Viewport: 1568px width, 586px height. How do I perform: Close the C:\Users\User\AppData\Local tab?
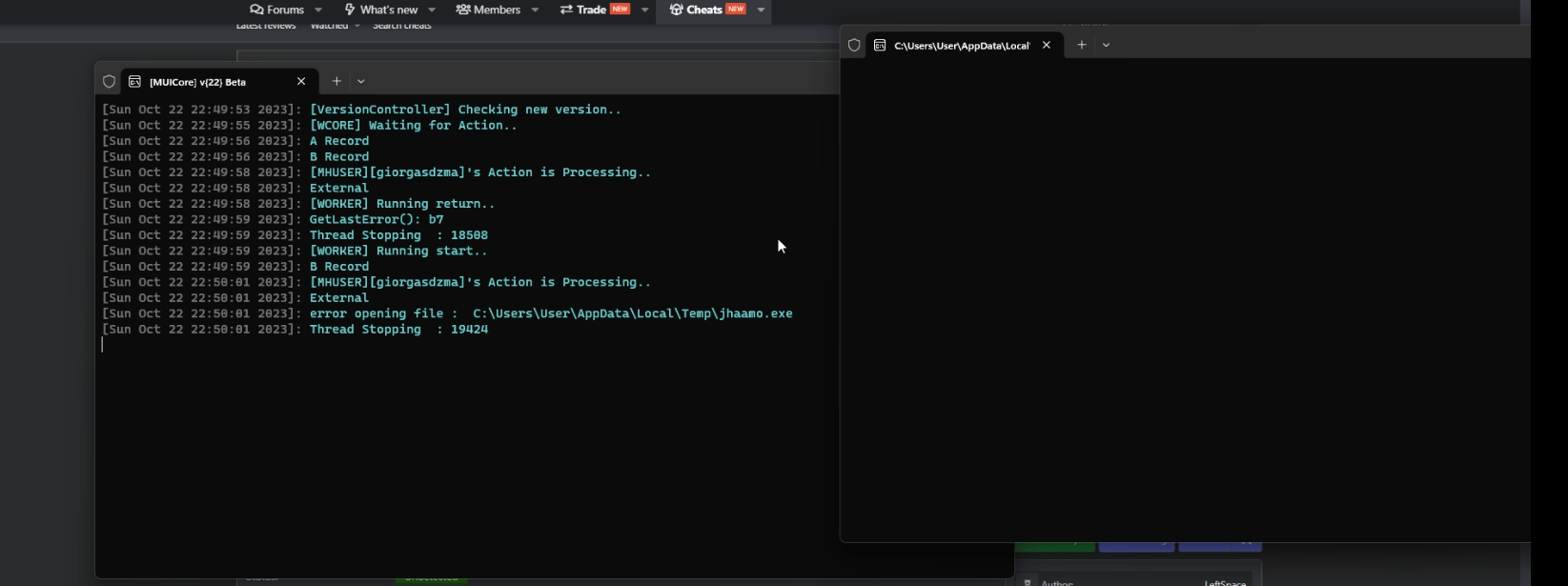pos(1047,45)
